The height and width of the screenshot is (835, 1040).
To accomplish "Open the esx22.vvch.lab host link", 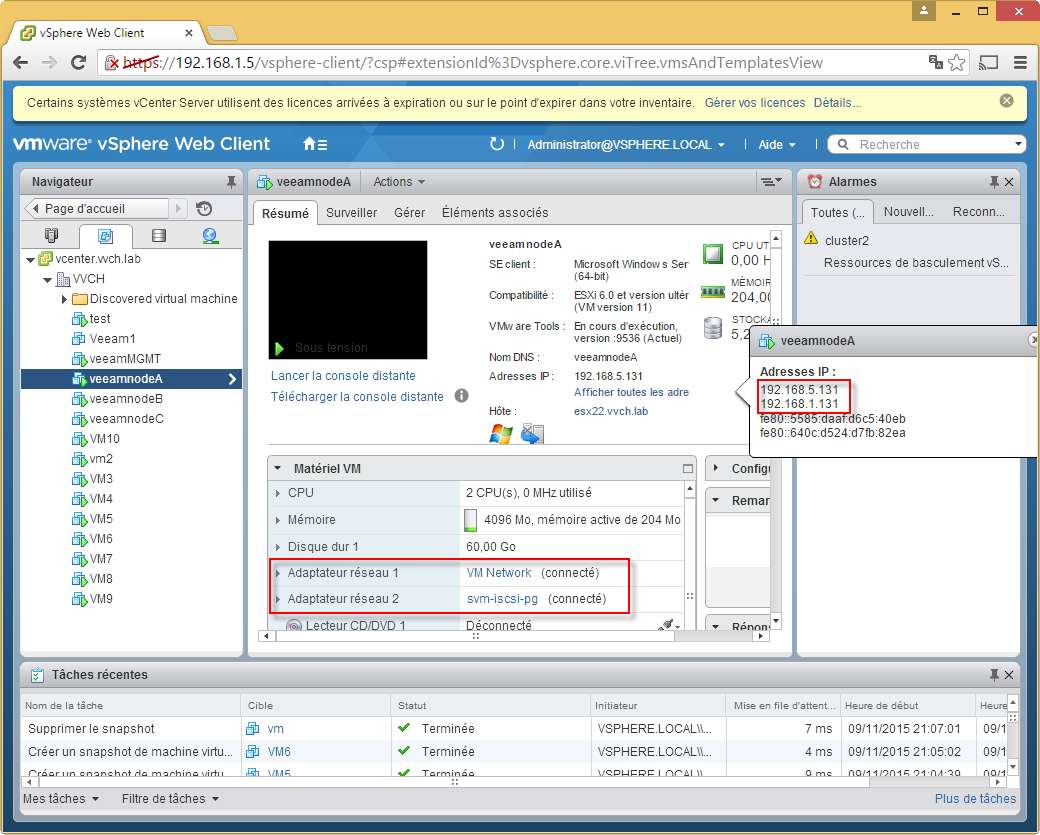I will click(611, 411).
